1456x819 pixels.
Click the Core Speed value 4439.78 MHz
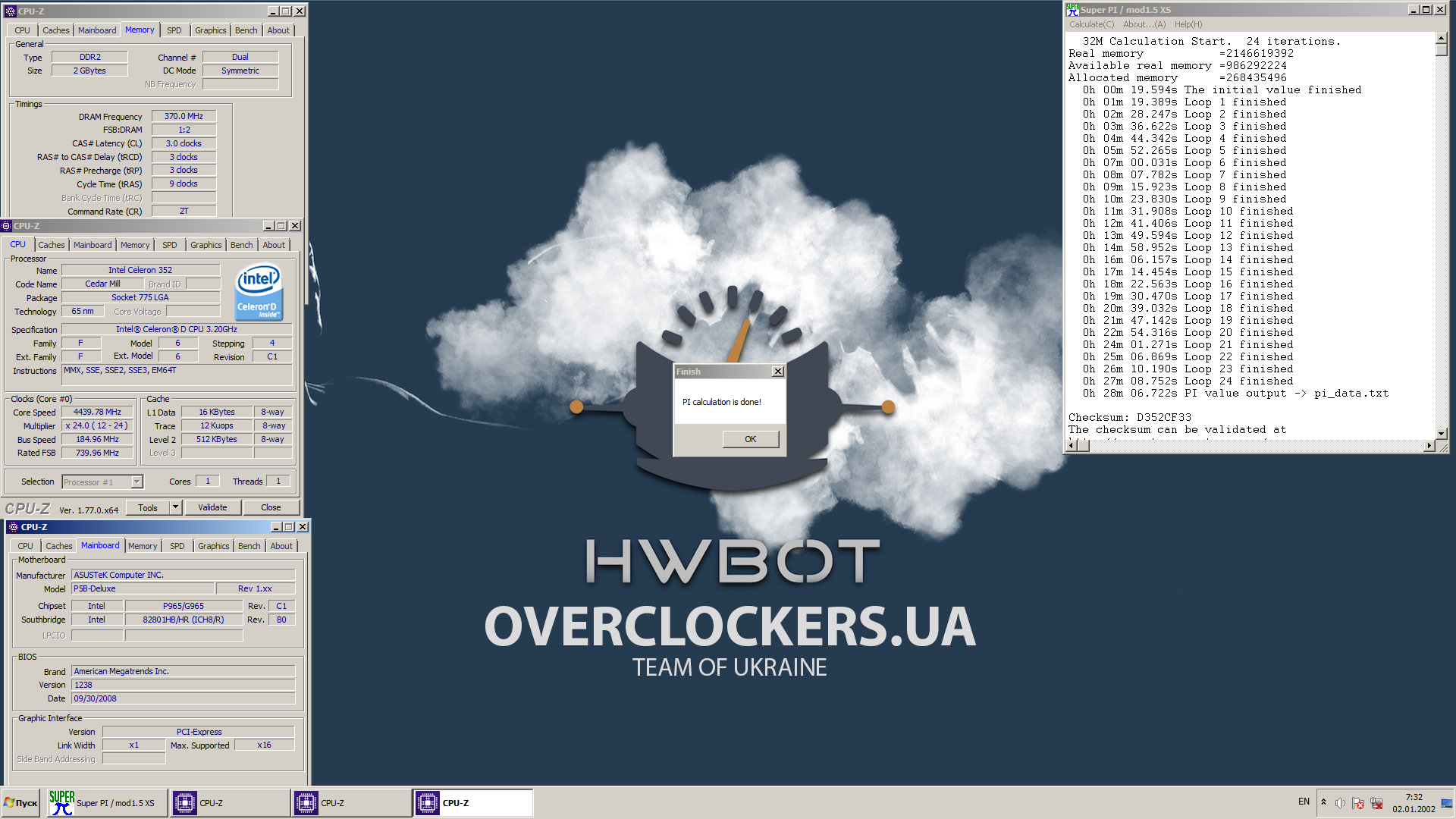[97, 413]
